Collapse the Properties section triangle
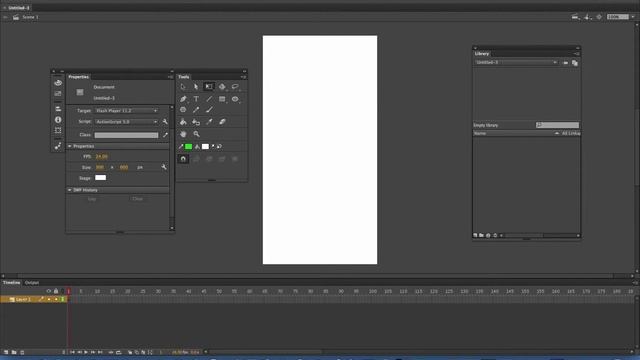 pyautogui.click(x=69, y=146)
